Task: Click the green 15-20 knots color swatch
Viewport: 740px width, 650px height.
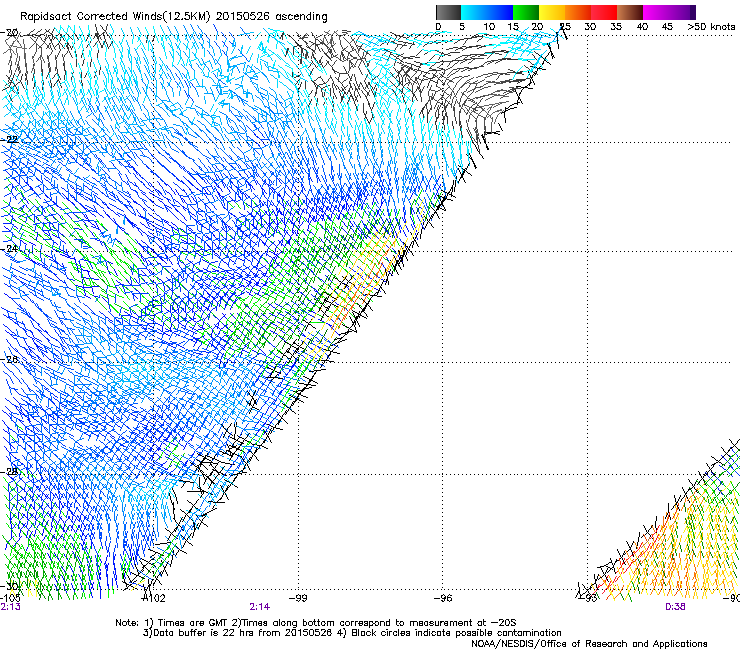Action: coord(526,12)
